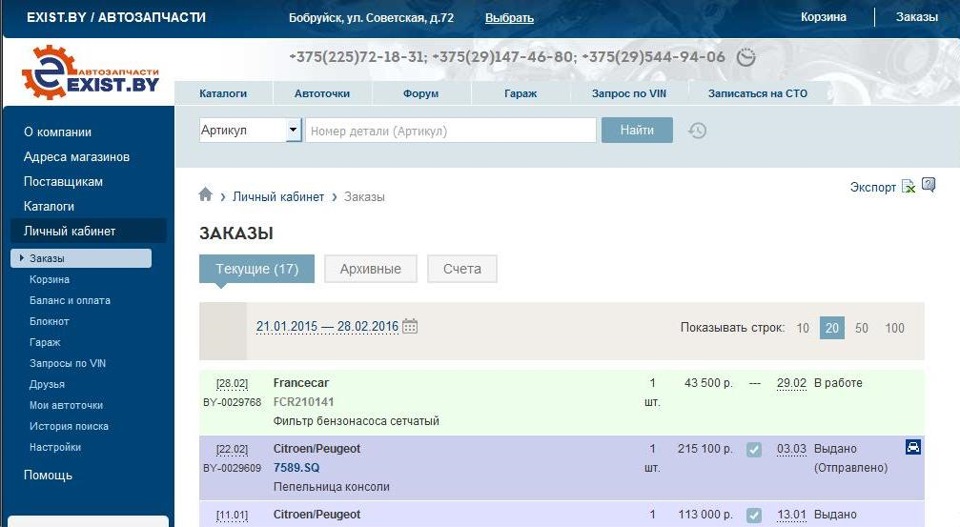
Task: Open the Счета tab
Action: coord(462,269)
